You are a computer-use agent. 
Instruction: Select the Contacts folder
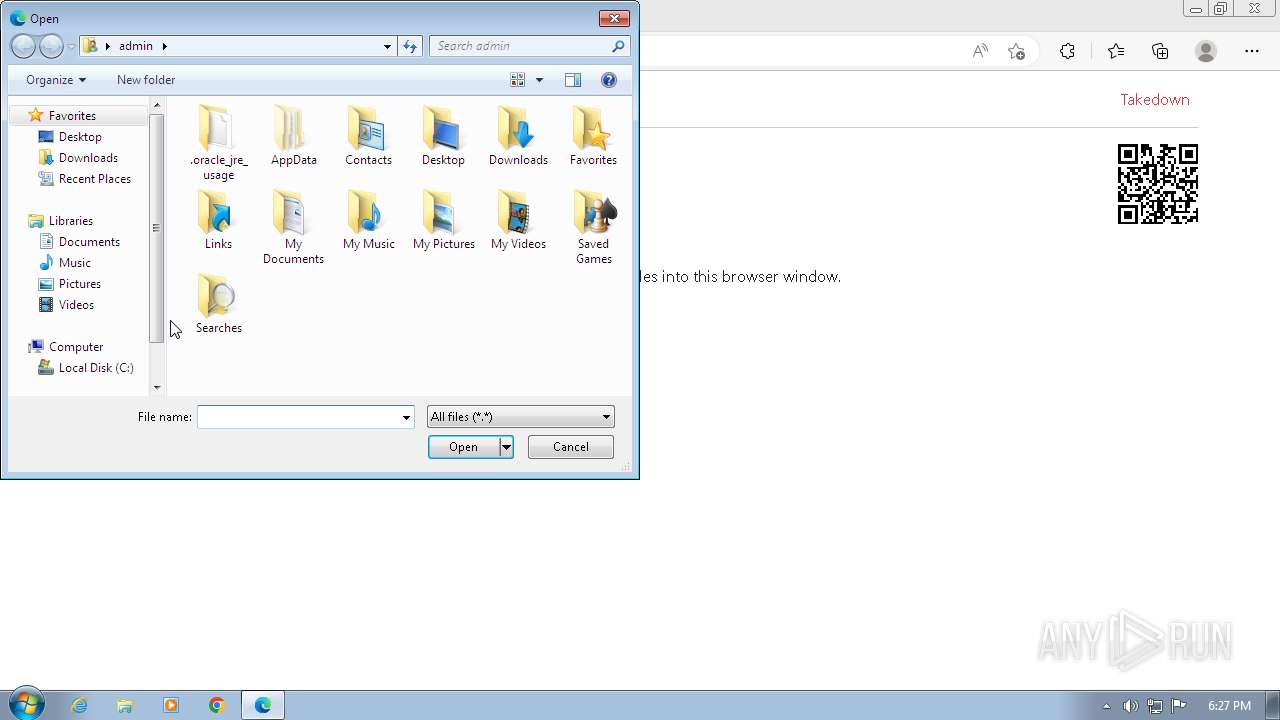pyautogui.click(x=368, y=136)
